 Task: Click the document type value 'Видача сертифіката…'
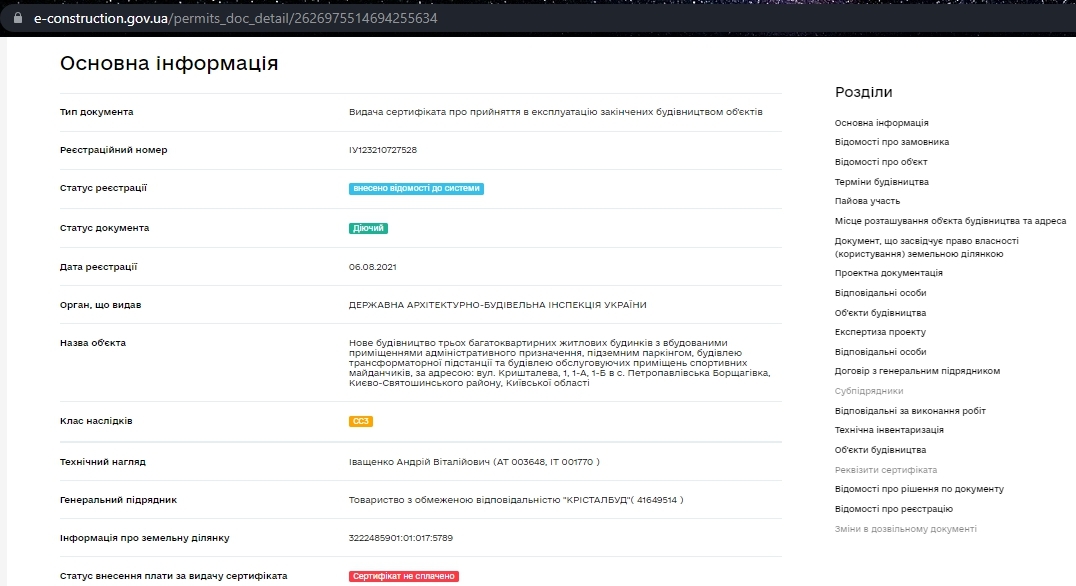click(555, 112)
